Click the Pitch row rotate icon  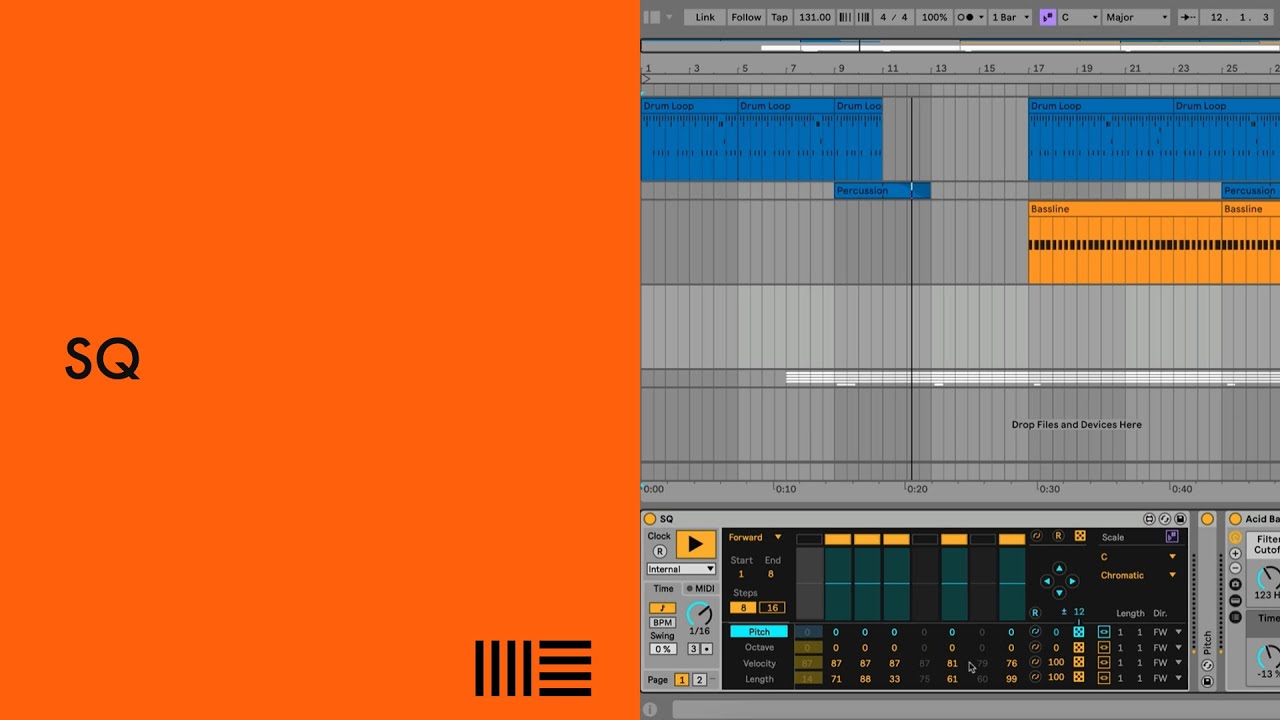pyautogui.click(x=1035, y=632)
